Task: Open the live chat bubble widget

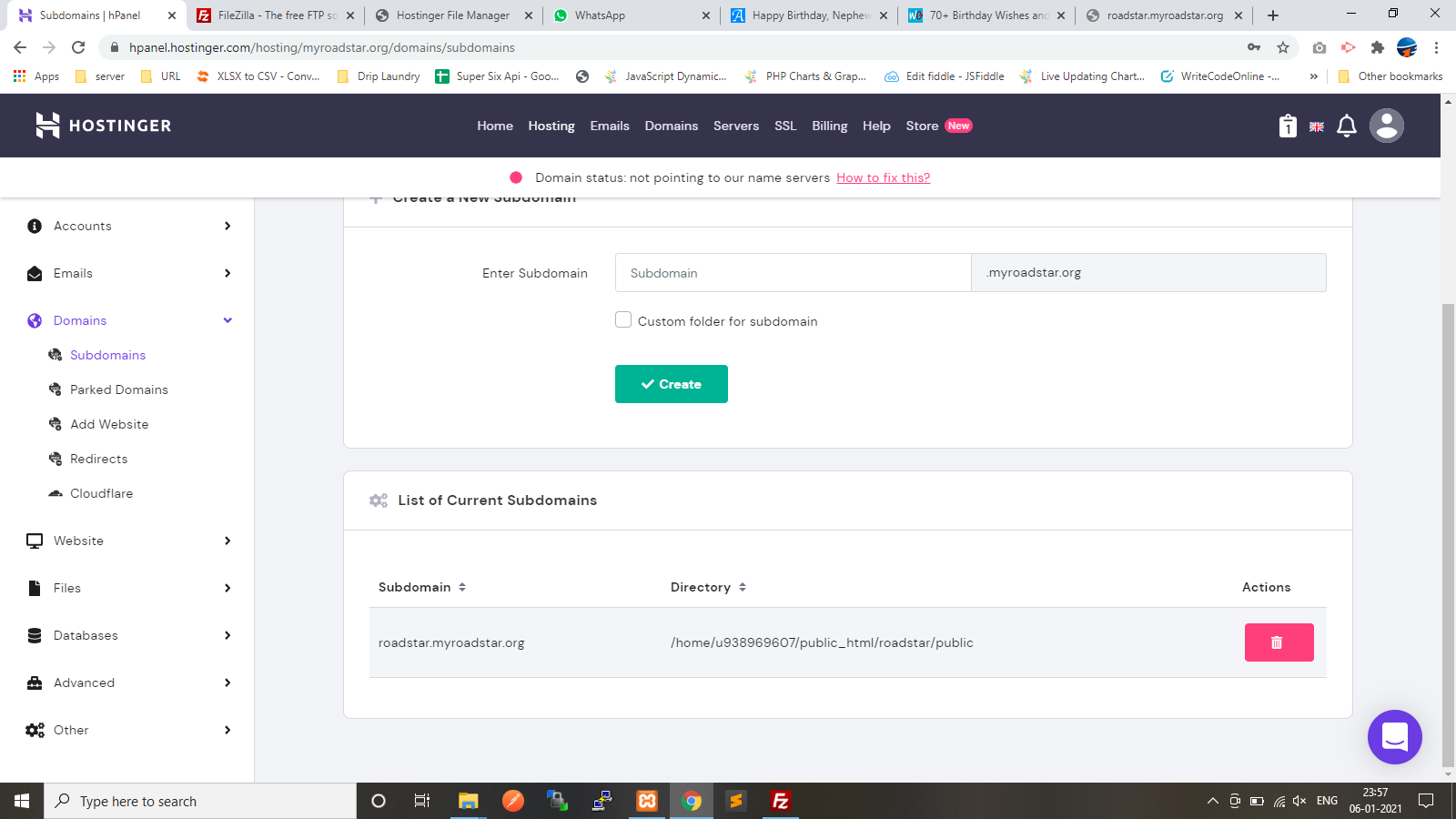Action: point(1394,737)
